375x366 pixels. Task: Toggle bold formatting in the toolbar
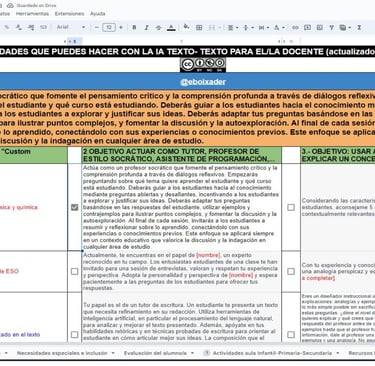pos(134,27)
